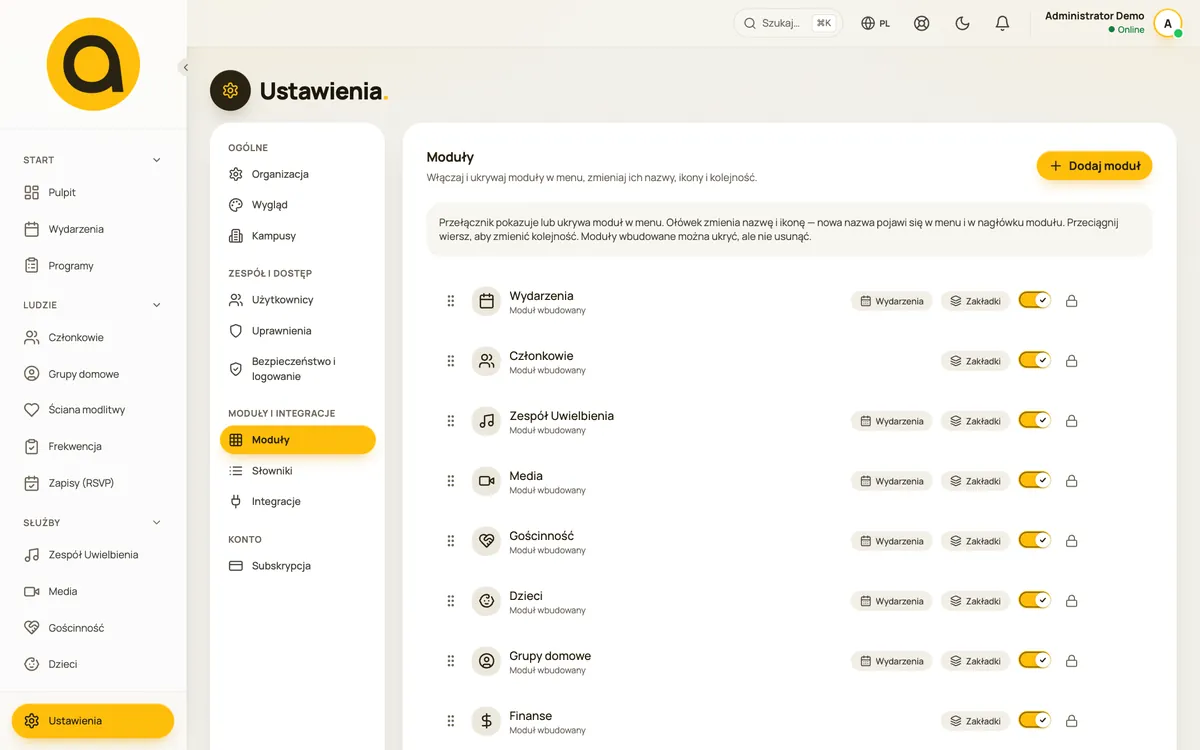The image size is (1200, 750).
Task: Switch to dark mode with the moon icon
Action: coord(962,23)
